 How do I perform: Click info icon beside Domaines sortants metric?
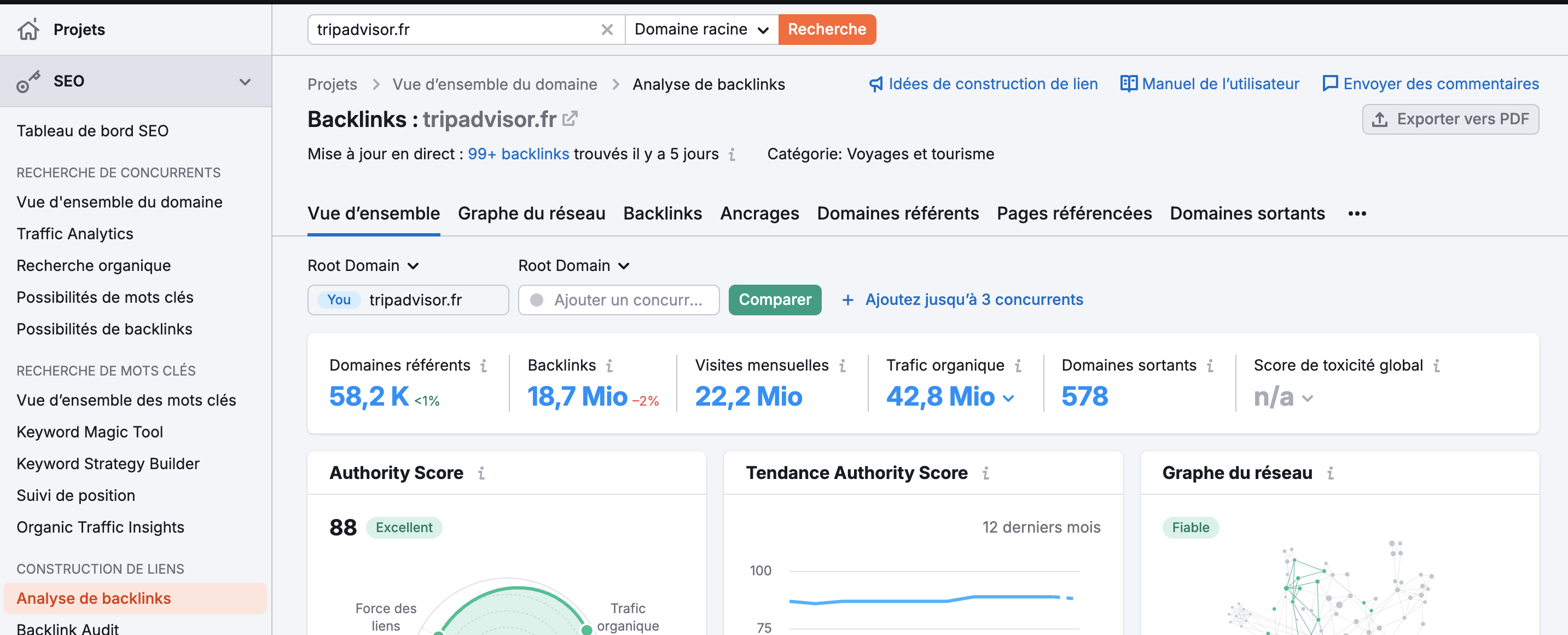(x=1210, y=366)
